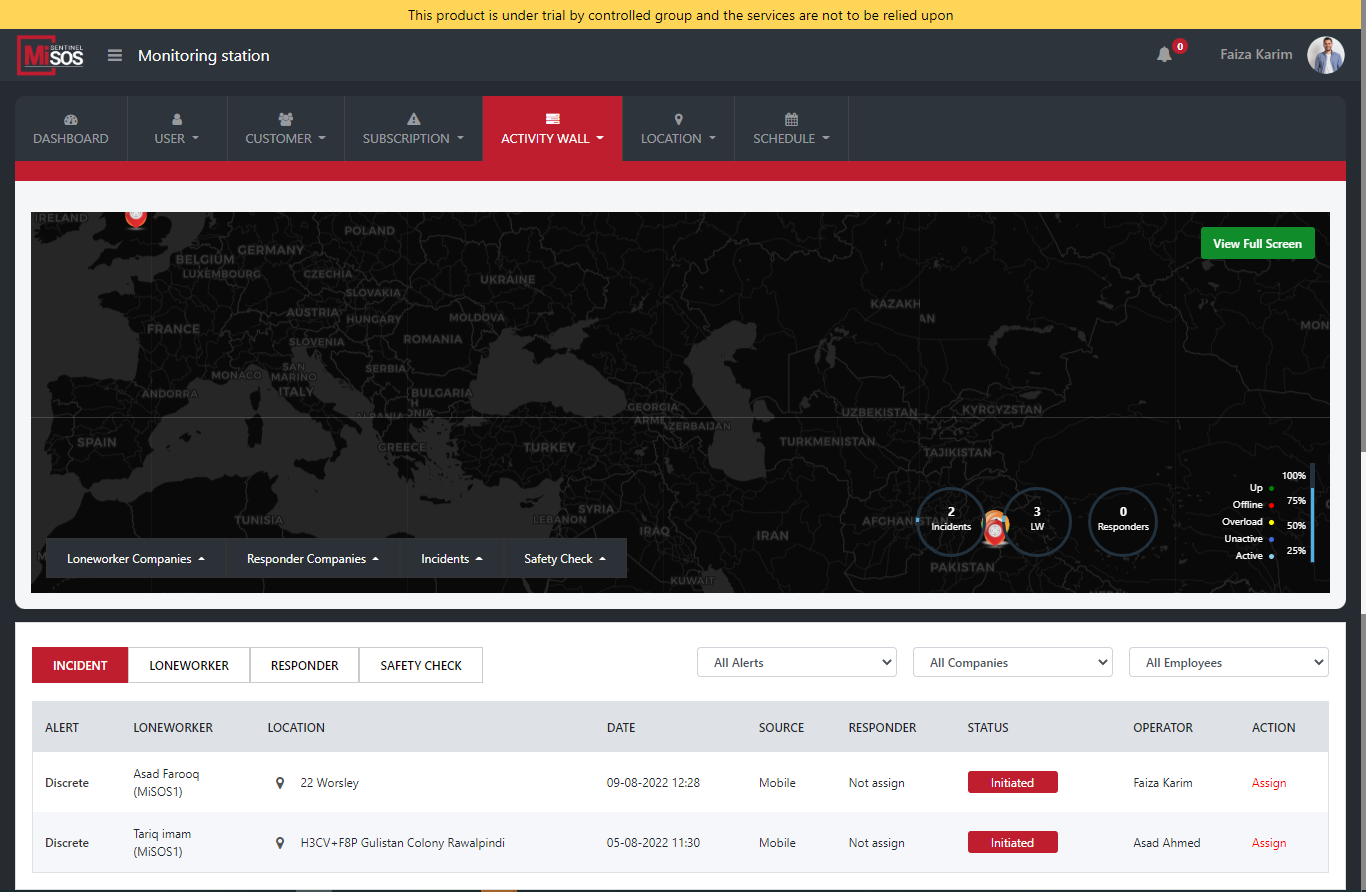Click the Incidents count circle on map
Screen dimensions: 1368x896
[950, 519]
